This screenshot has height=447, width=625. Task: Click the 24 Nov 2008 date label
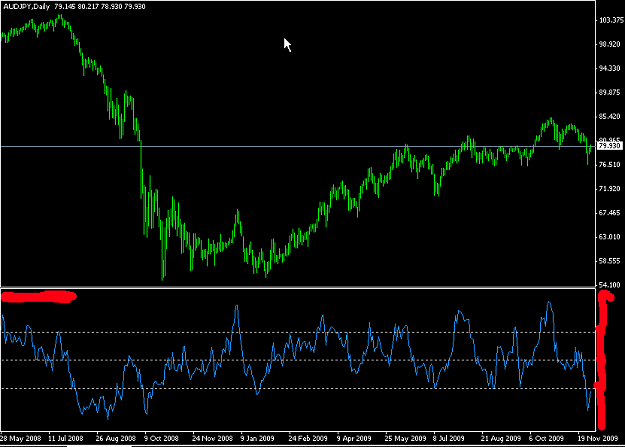pyautogui.click(x=212, y=439)
